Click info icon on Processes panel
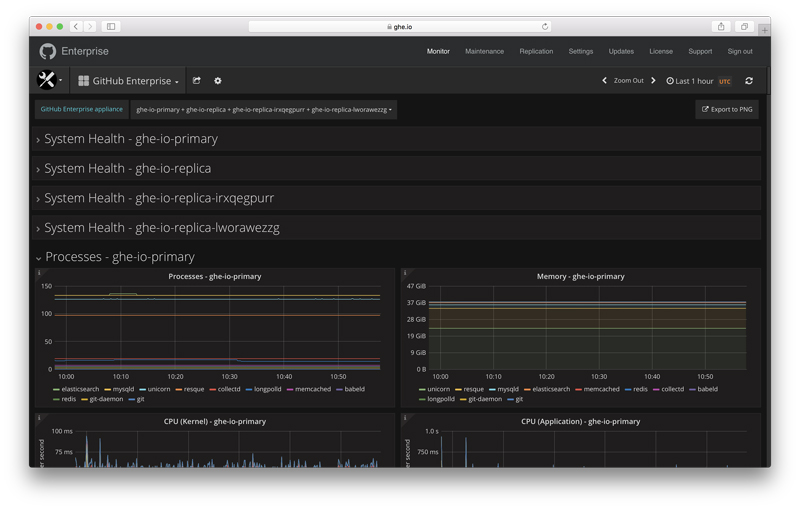This screenshot has height=509, width=800. point(39,273)
